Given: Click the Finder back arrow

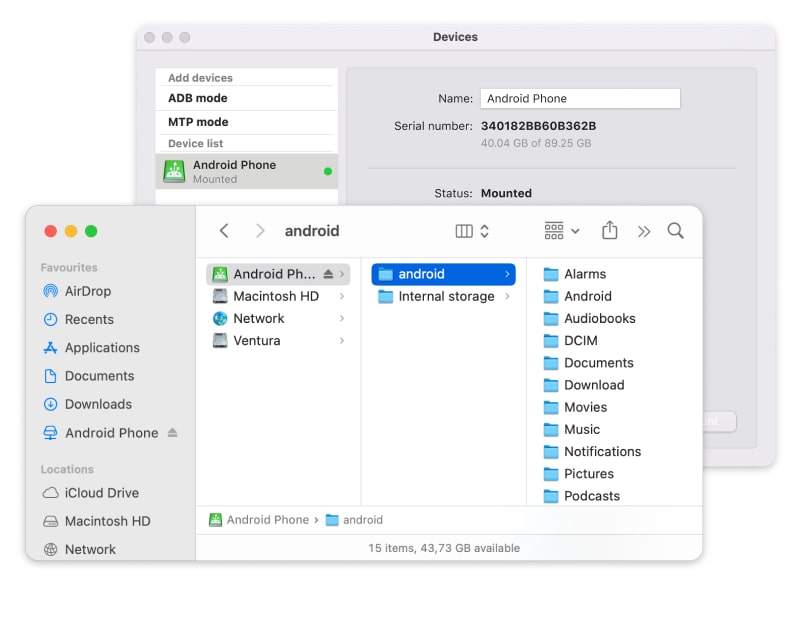Looking at the screenshot, I should coord(224,231).
